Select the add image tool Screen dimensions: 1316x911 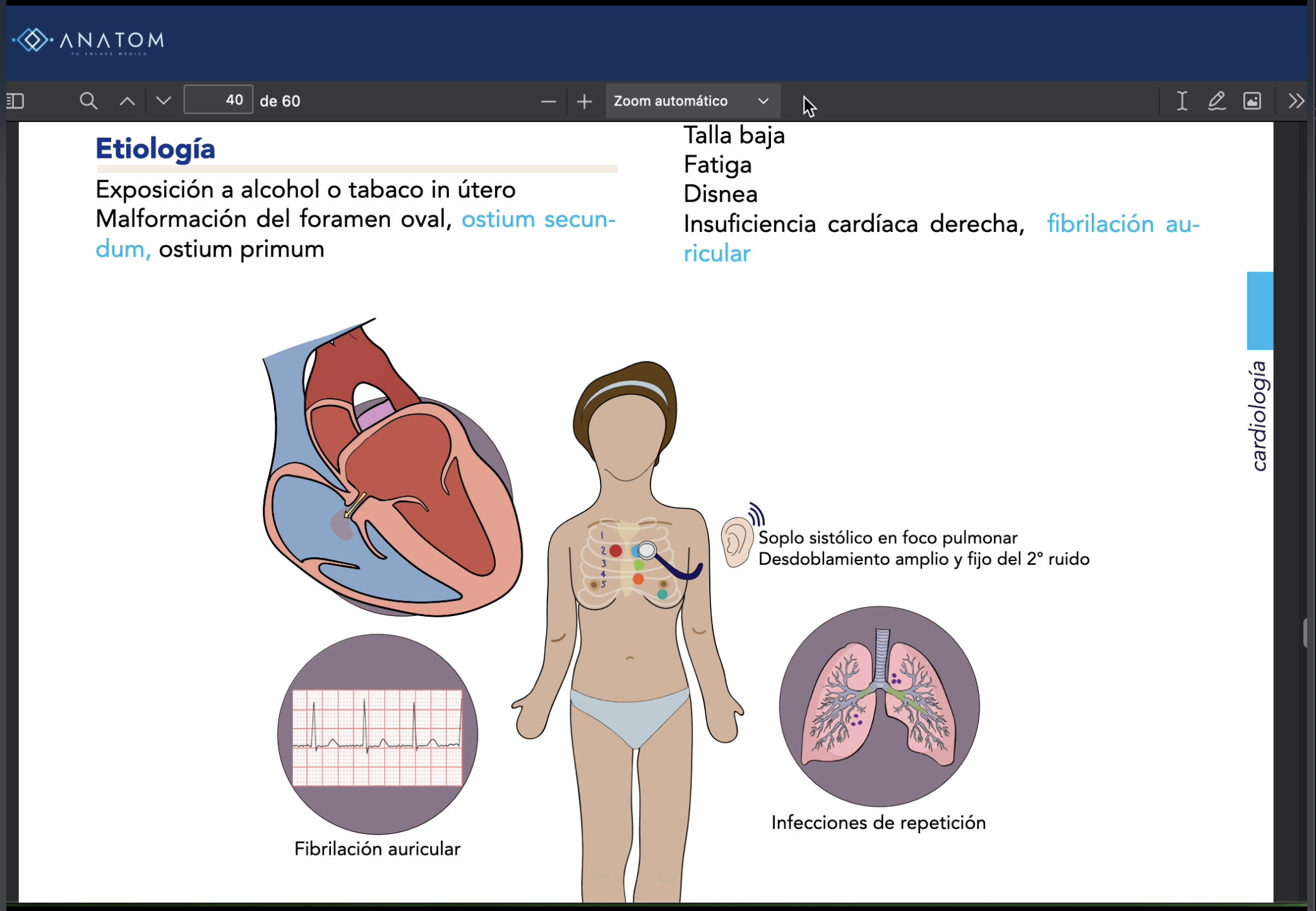pyautogui.click(x=1252, y=101)
